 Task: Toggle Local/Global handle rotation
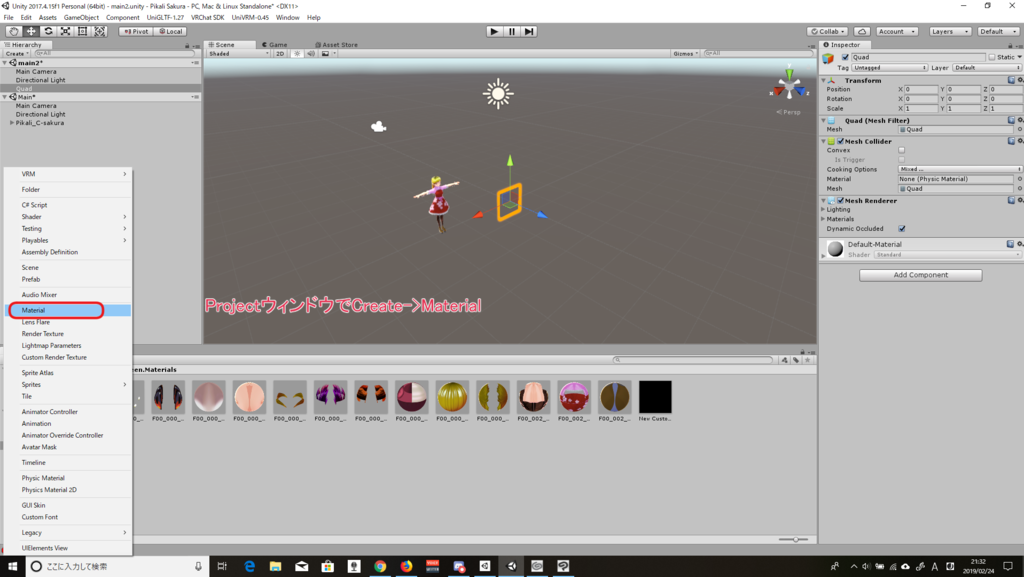170,31
